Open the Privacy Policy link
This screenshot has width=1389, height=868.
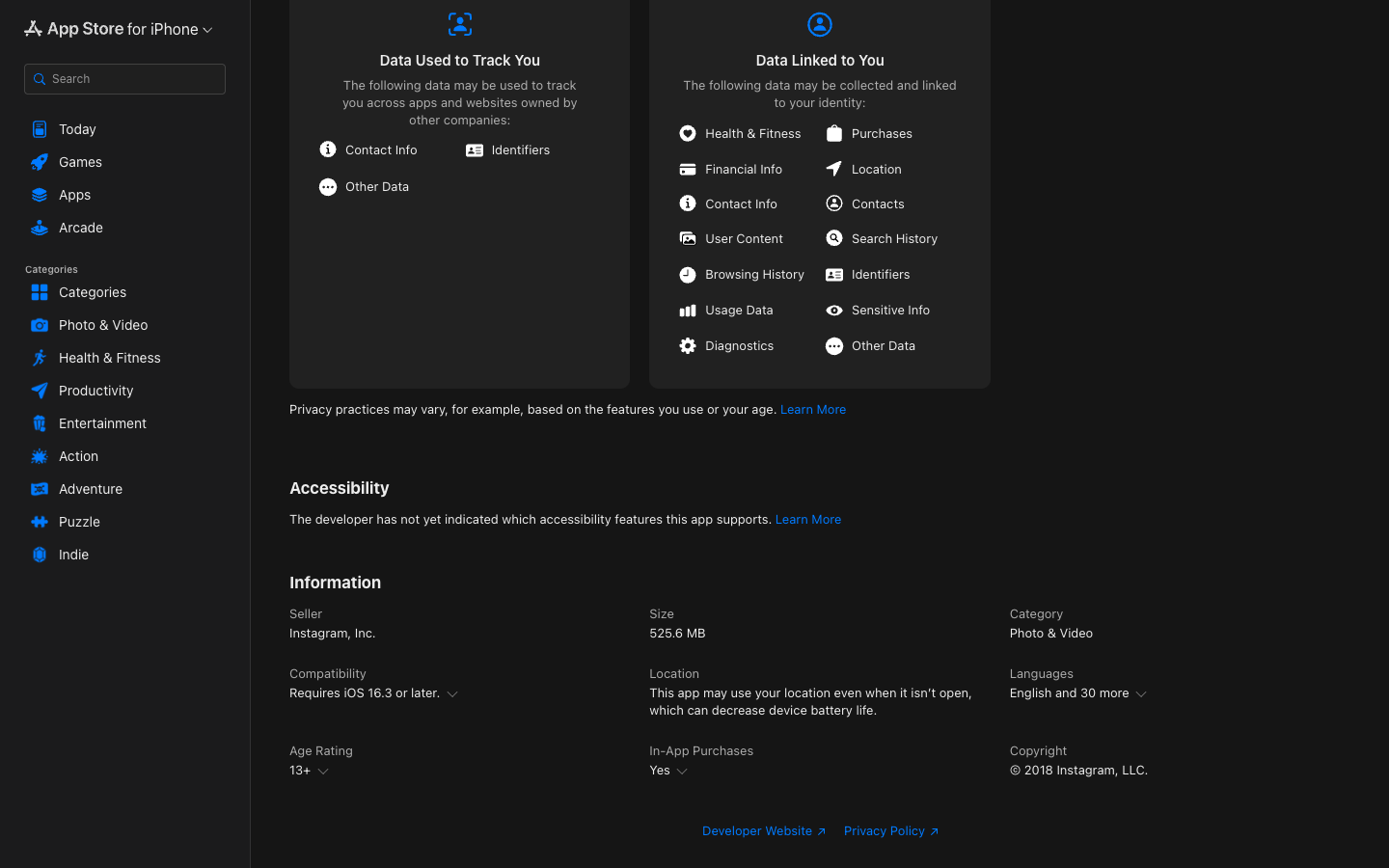click(x=891, y=831)
